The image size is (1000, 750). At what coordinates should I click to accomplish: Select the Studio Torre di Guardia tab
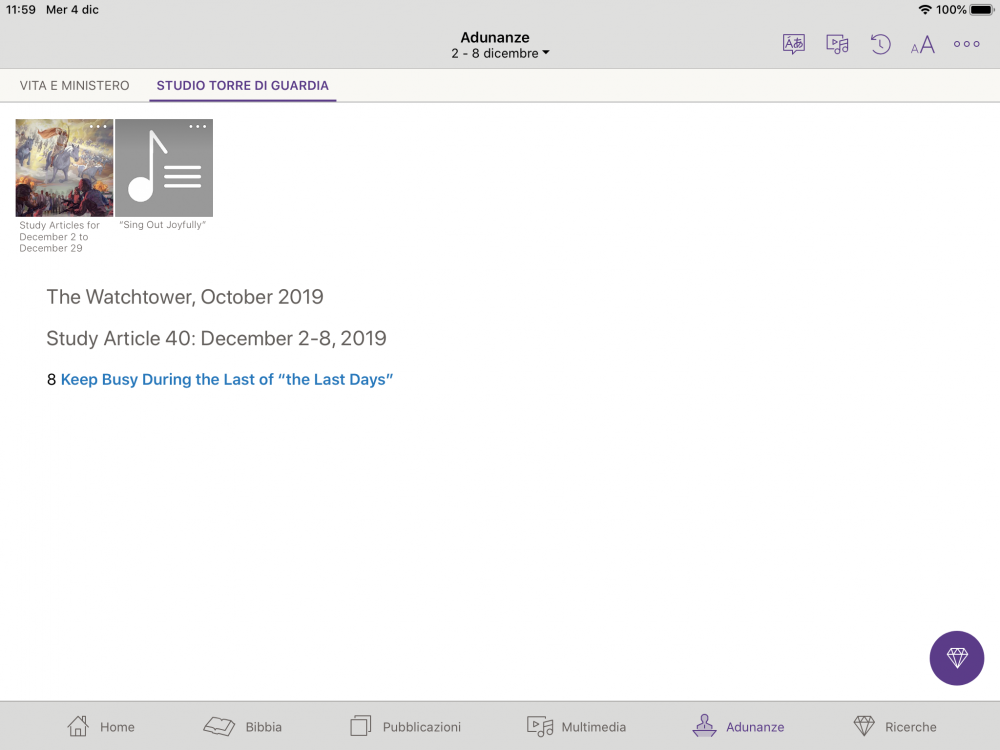click(x=243, y=86)
